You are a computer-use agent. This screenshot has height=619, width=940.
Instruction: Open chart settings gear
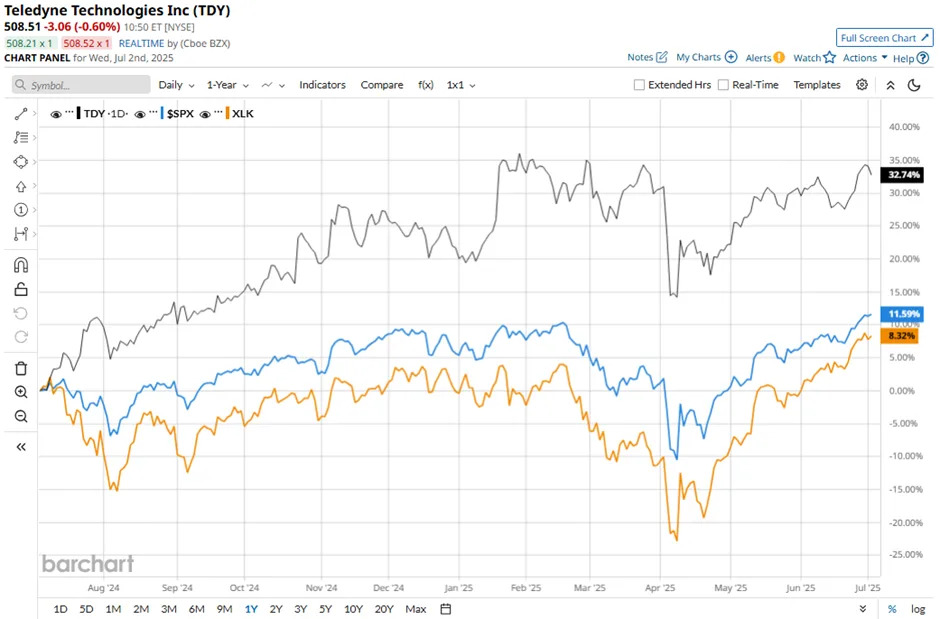tap(861, 84)
